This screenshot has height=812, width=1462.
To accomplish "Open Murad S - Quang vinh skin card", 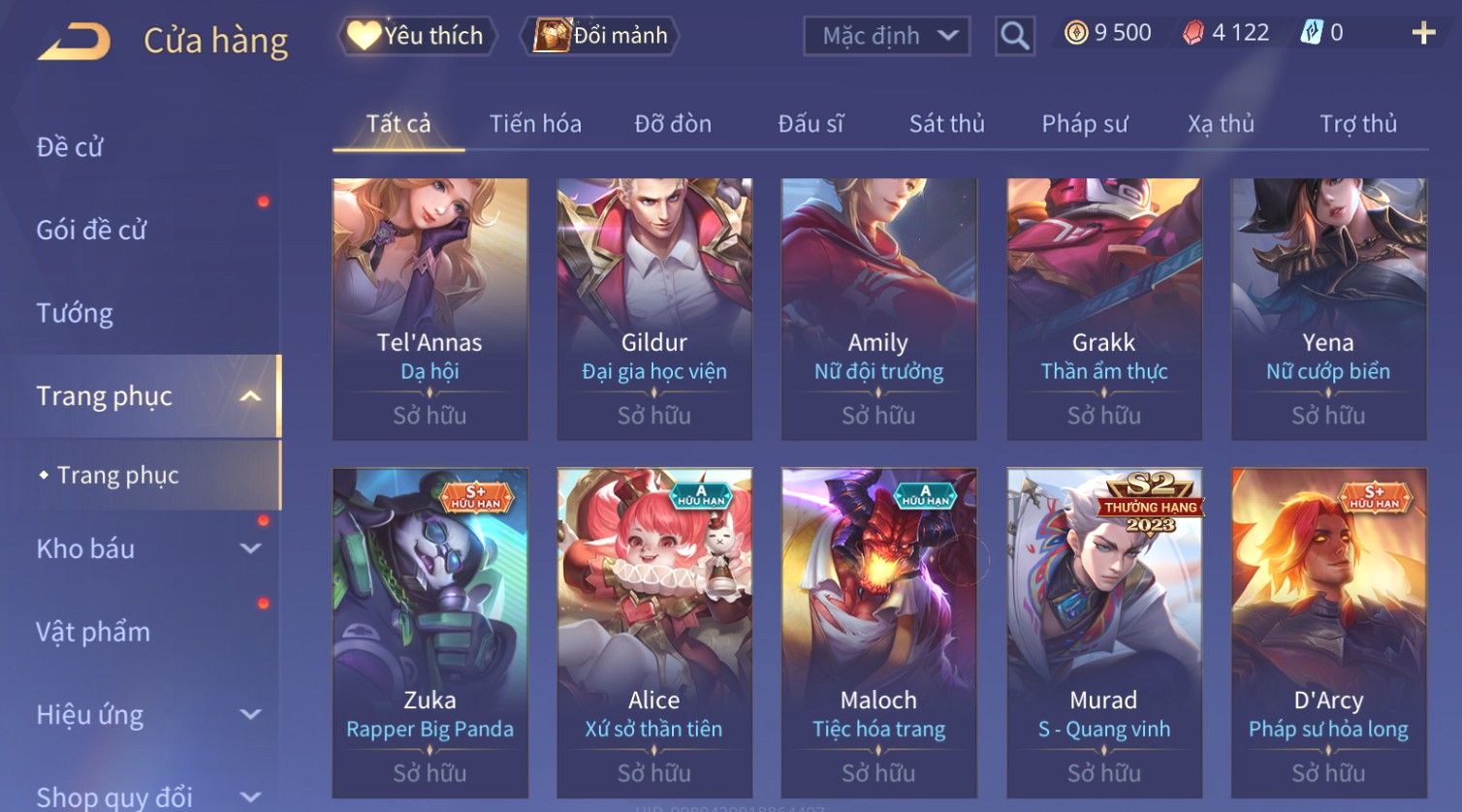I will (x=1104, y=634).
